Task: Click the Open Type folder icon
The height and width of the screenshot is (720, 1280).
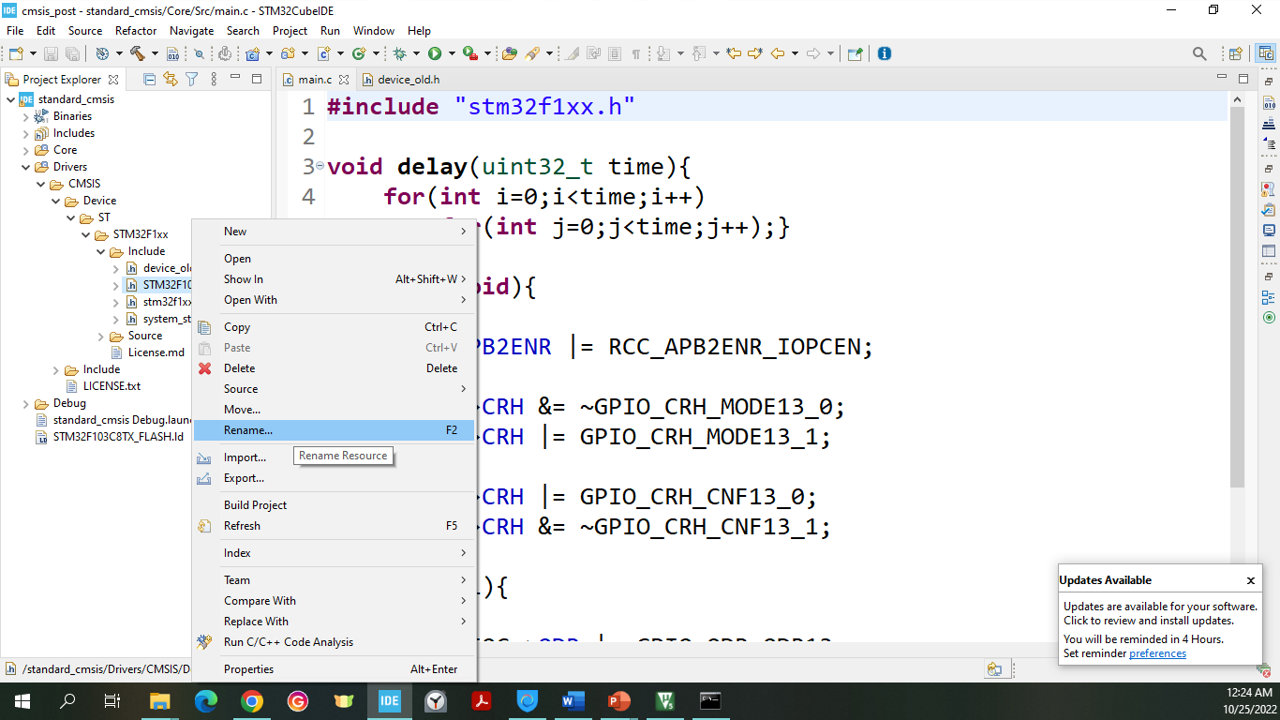Action: coord(510,54)
